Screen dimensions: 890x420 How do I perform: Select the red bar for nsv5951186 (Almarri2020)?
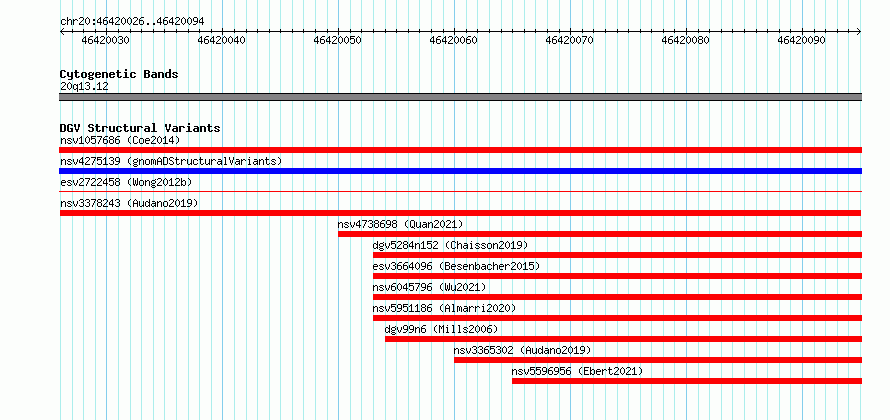point(617,318)
